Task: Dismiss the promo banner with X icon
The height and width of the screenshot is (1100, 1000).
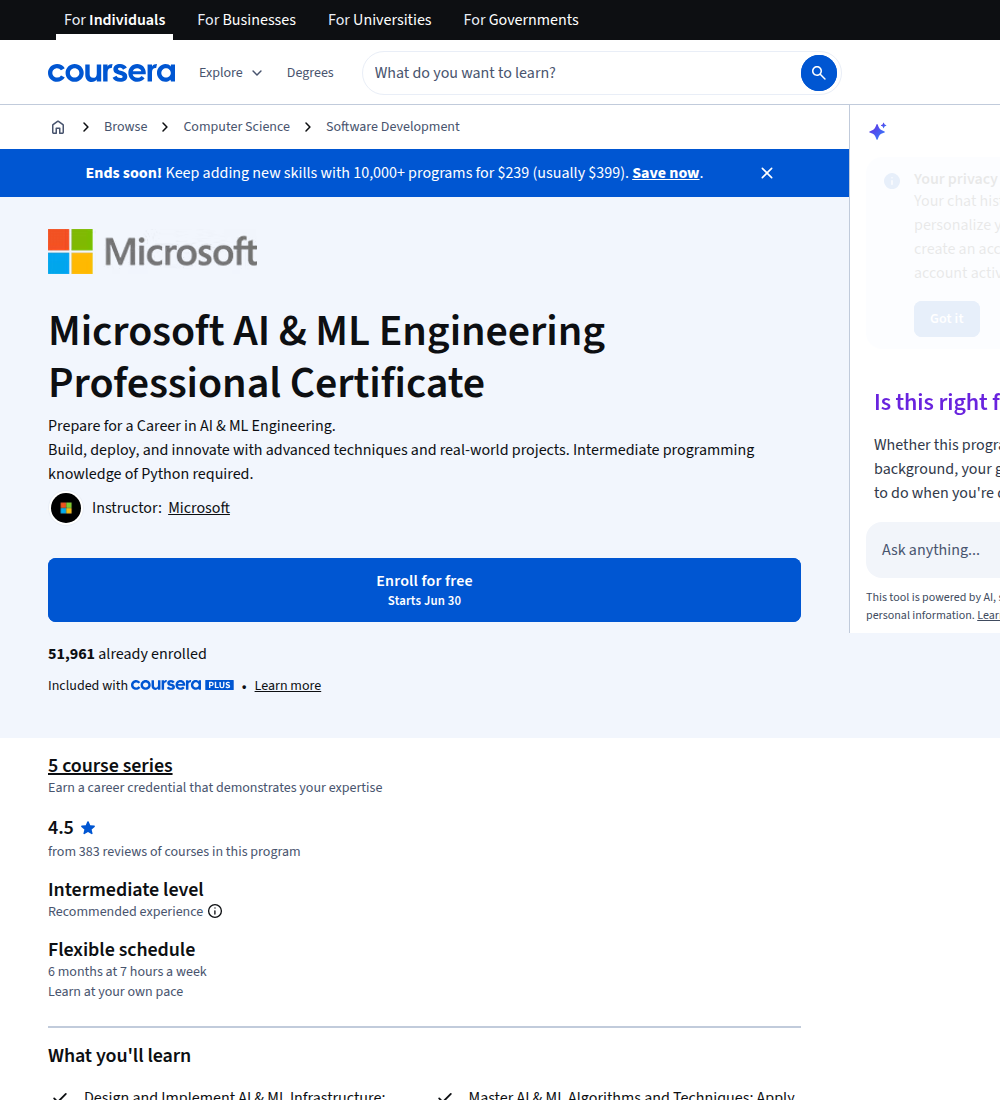Action: pos(767,173)
